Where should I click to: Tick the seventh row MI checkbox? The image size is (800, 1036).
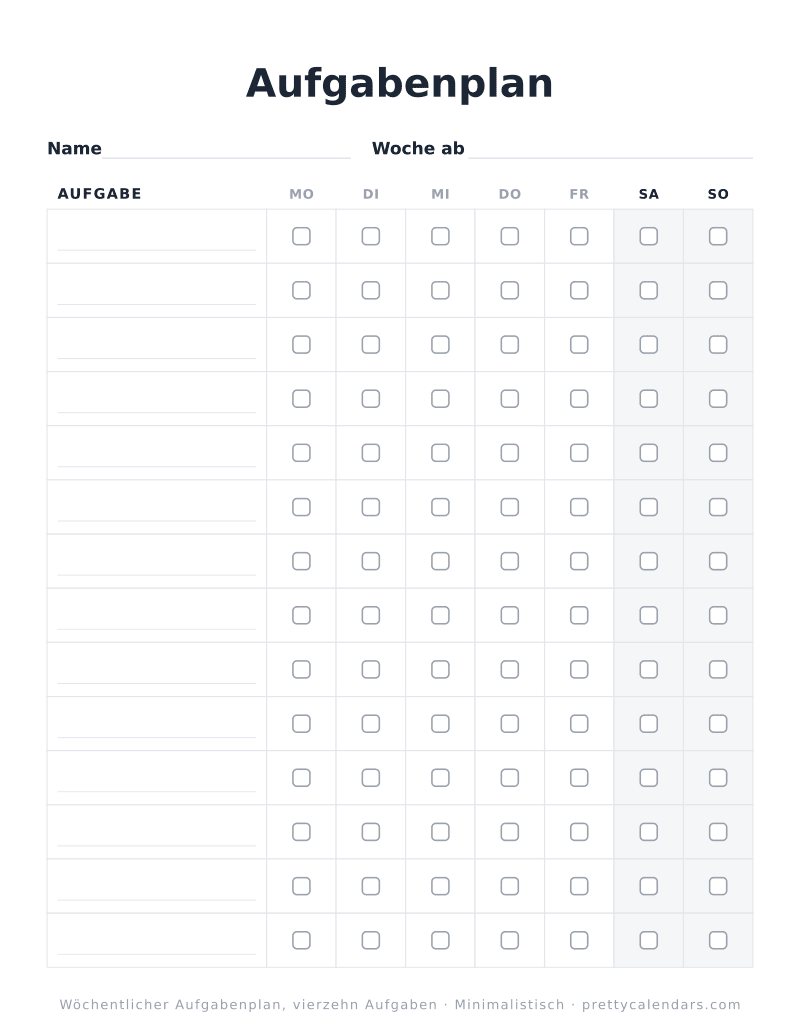coord(440,561)
